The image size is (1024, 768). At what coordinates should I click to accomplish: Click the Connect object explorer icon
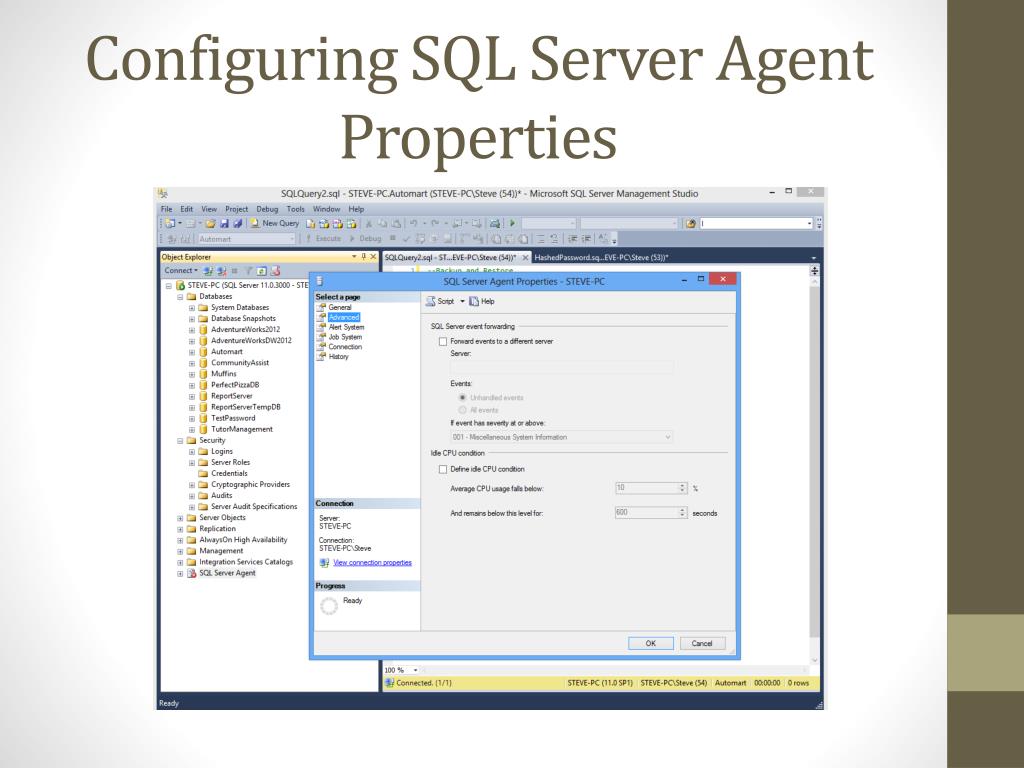208,270
